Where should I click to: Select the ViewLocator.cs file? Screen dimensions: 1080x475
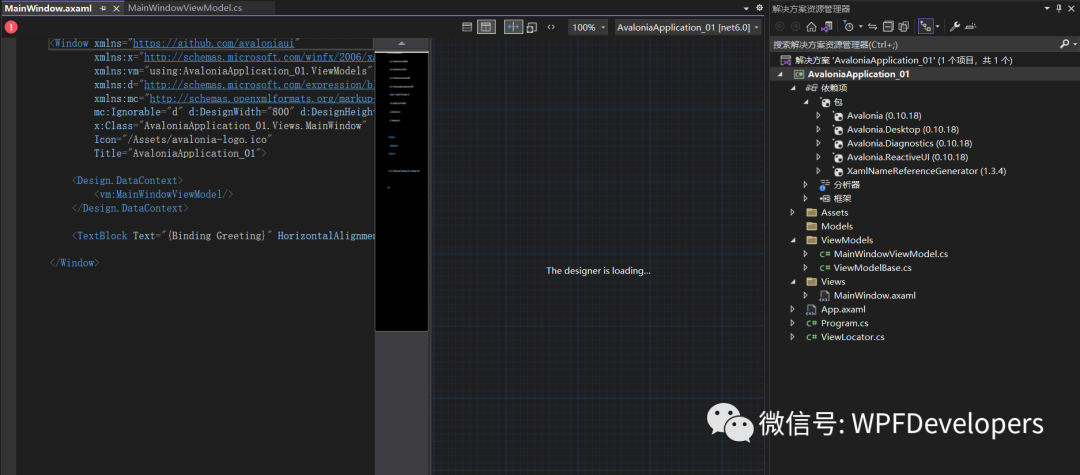(853, 337)
